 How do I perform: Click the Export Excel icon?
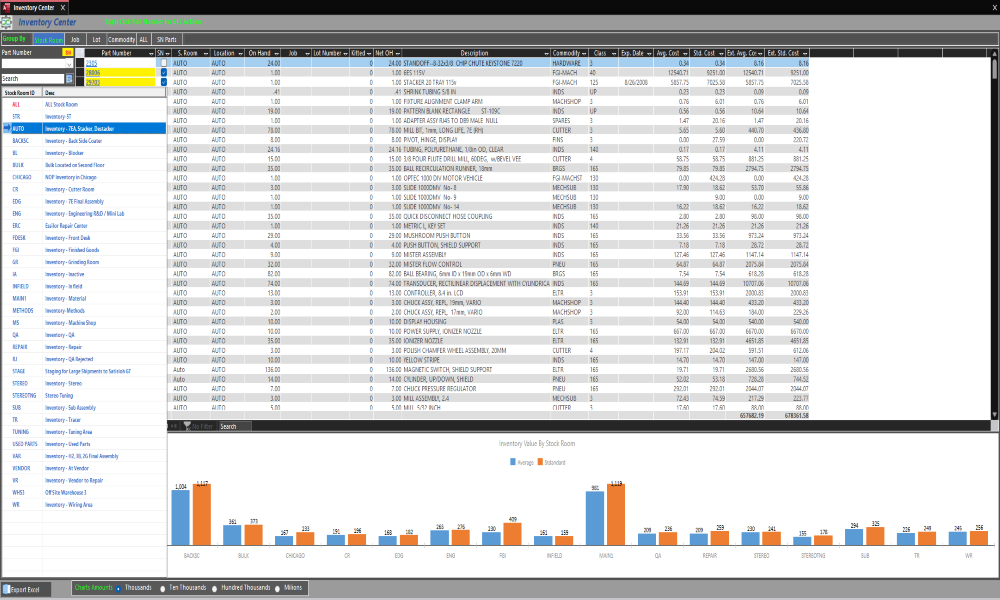click(6, 589)
